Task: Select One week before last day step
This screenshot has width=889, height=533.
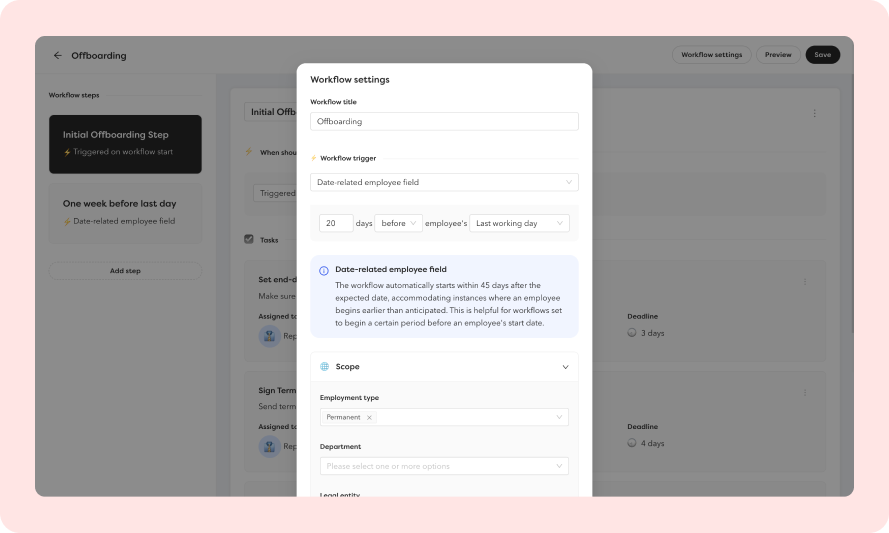Action: [x=125, y=213]
